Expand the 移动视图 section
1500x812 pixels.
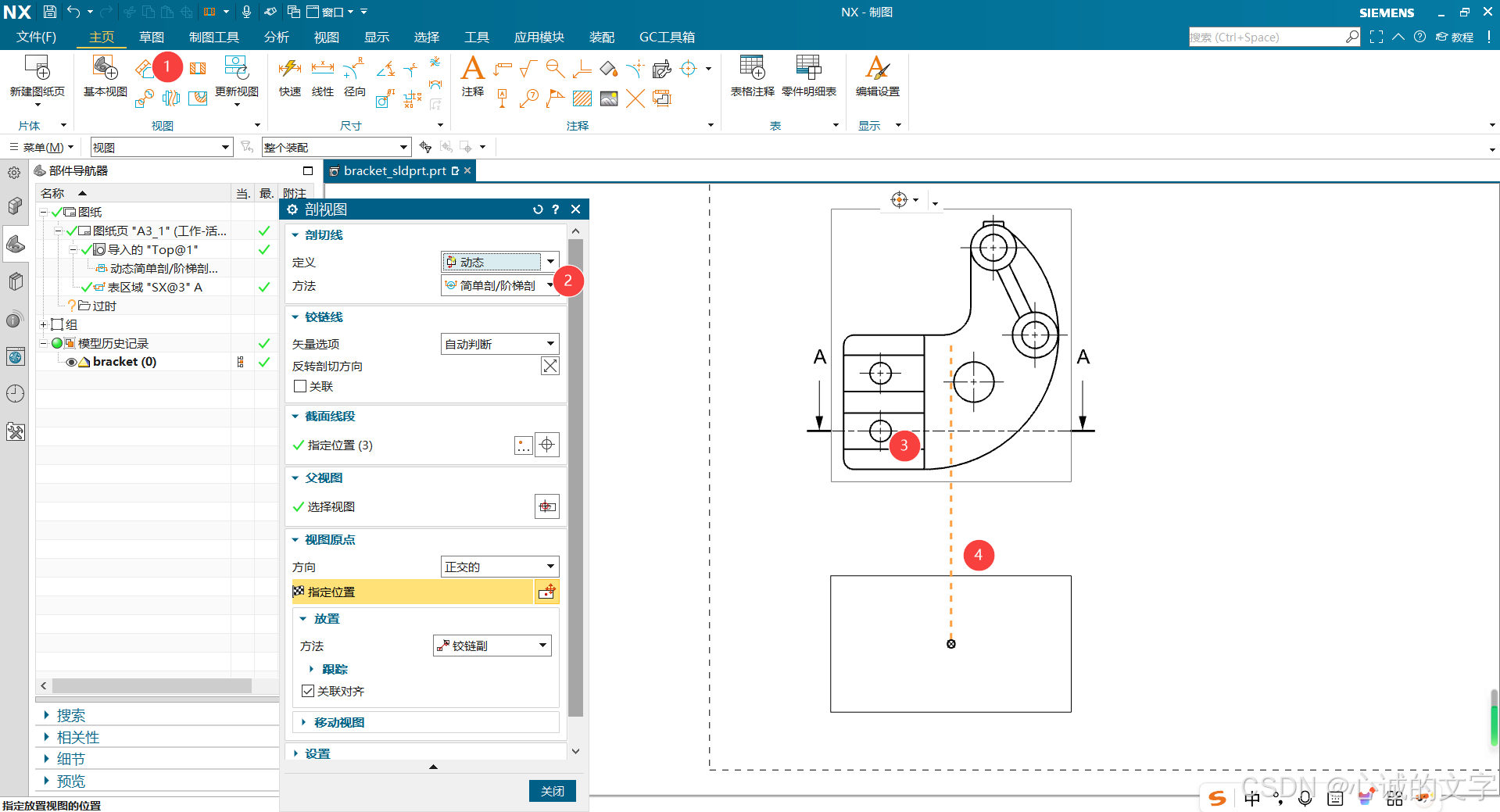click(338, 722)
